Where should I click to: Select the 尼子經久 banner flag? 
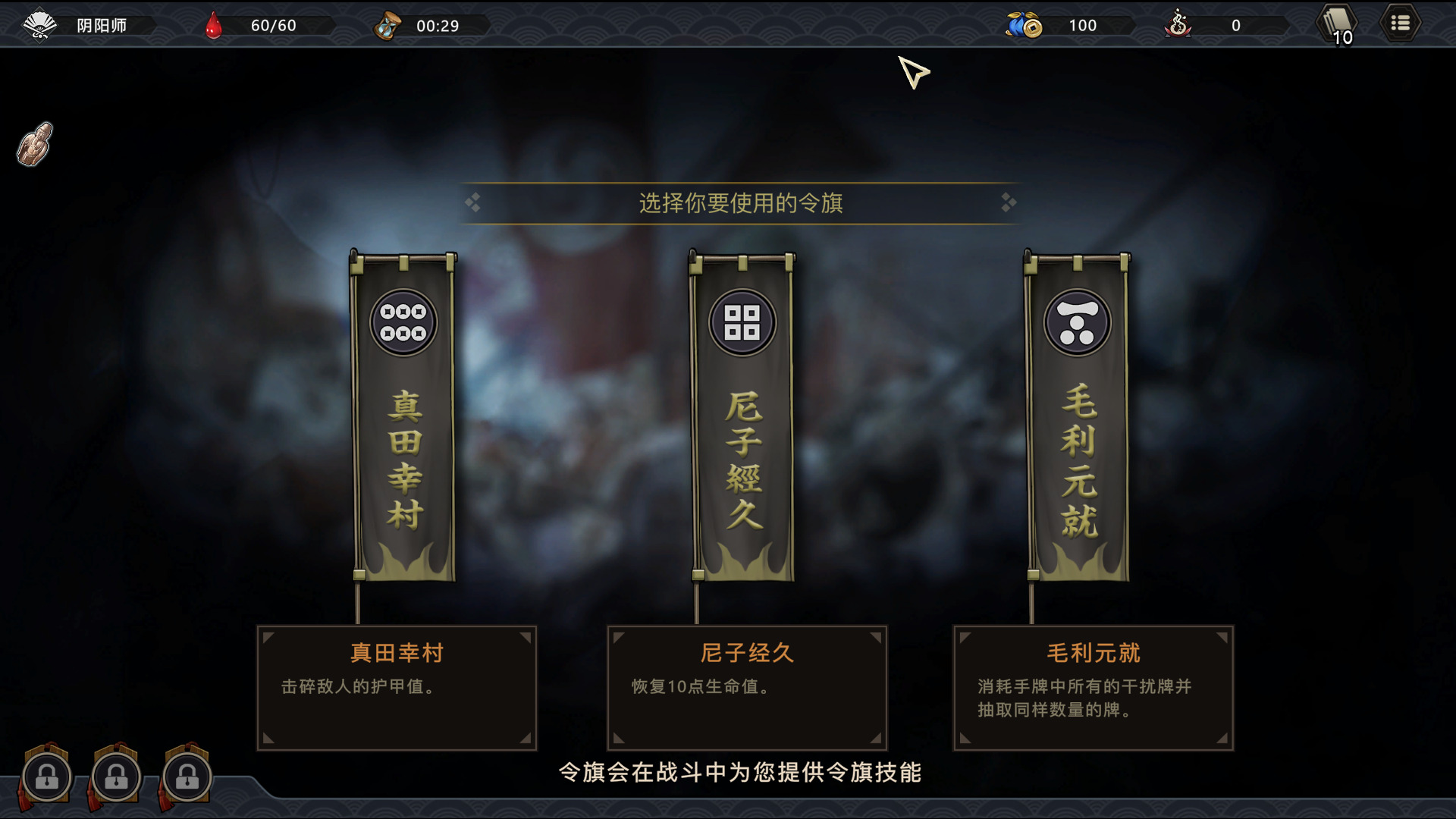(x=742, y=417)
